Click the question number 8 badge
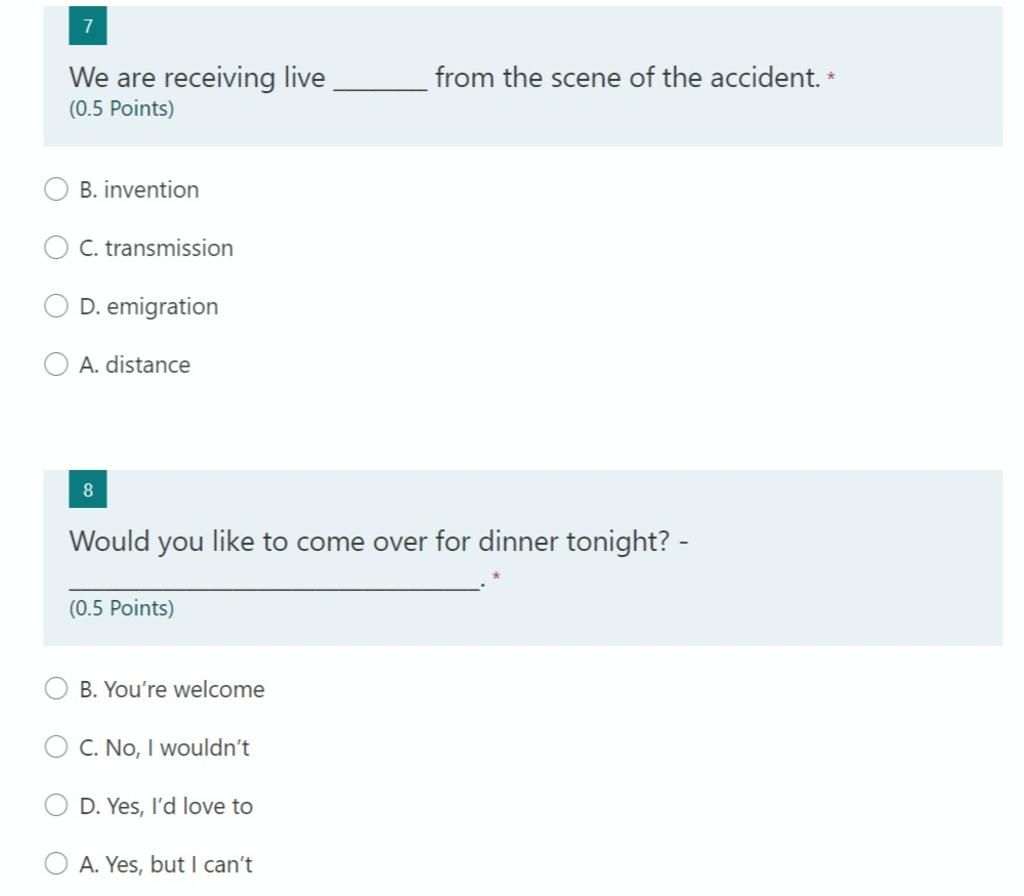Image resolution: width=1024 pixels, height=896 pixels. (88, 489)
